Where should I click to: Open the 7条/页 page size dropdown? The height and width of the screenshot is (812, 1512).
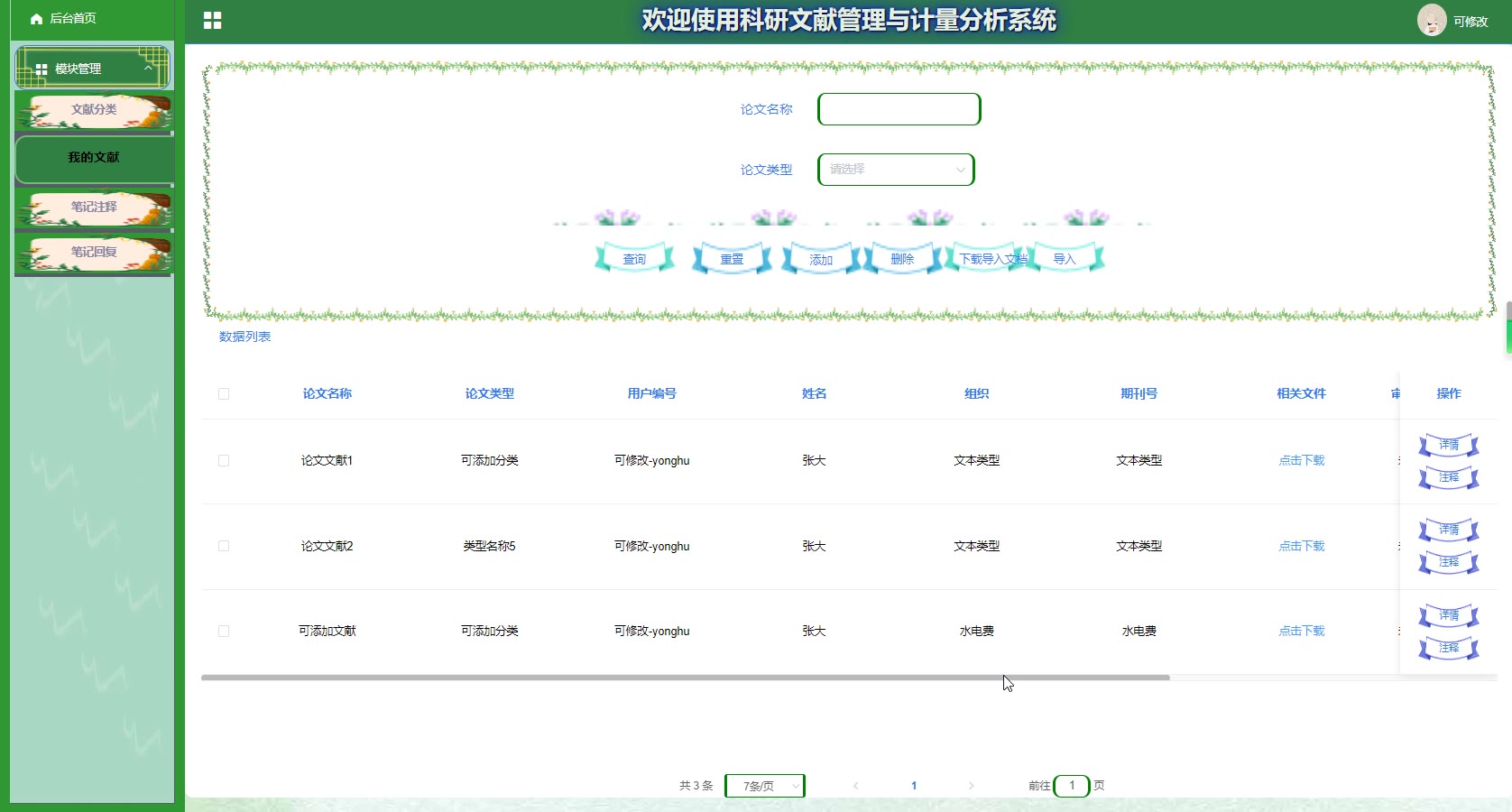point(765,786)
